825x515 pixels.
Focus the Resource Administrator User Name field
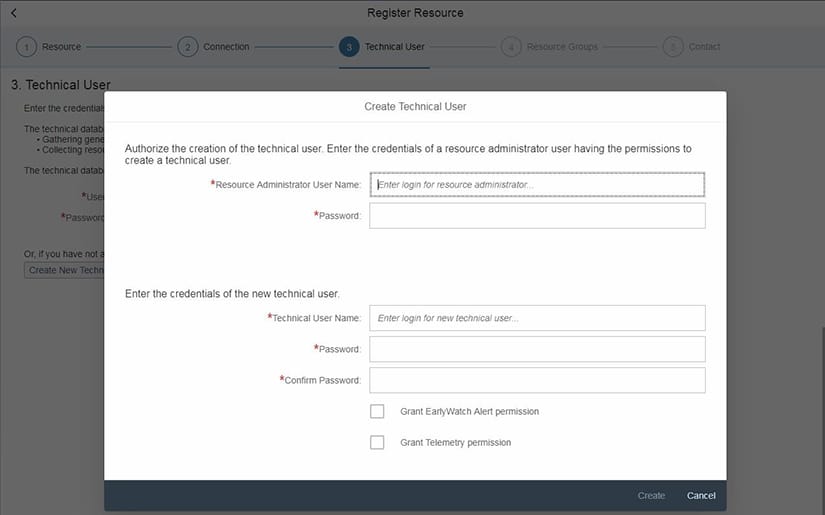[x=537, y=185]
